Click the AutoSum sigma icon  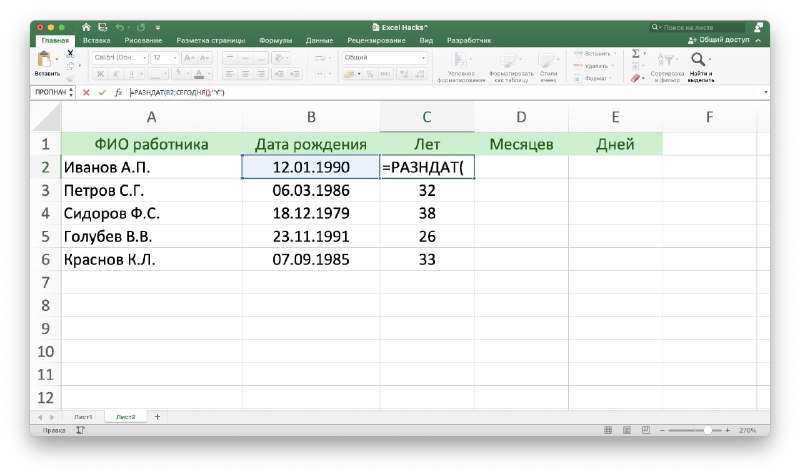pos(636,54)
